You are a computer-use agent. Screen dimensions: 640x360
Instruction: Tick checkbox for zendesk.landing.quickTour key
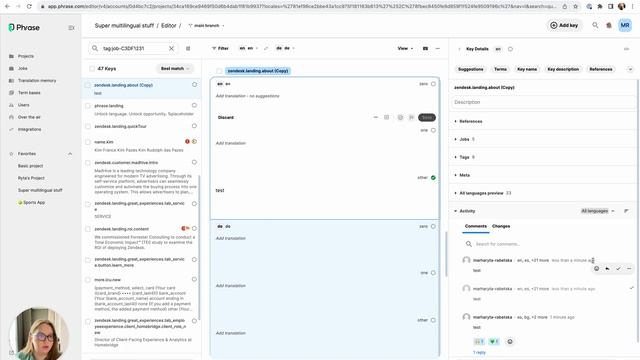(88, 126)
